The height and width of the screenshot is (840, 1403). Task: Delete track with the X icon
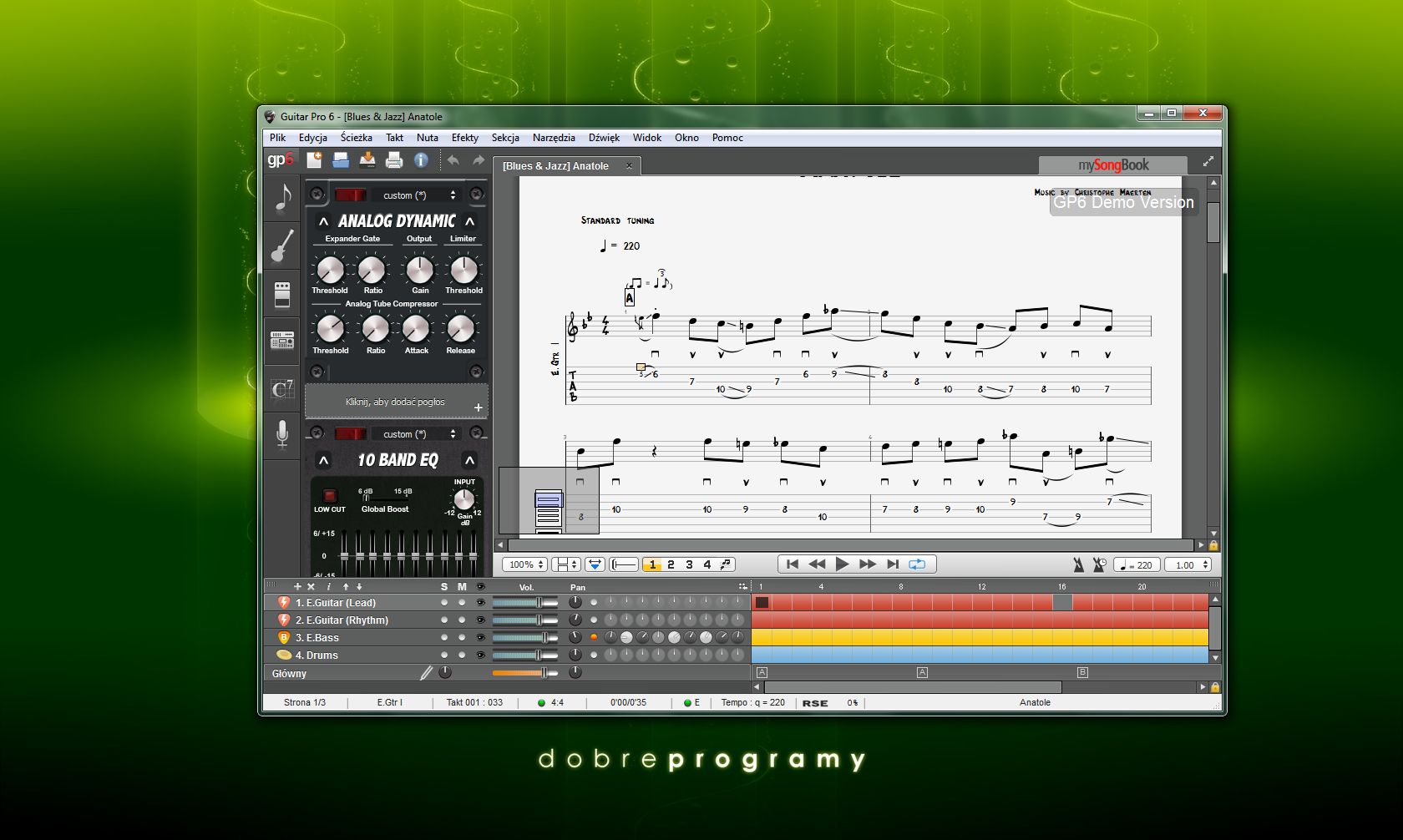[311, 587]
